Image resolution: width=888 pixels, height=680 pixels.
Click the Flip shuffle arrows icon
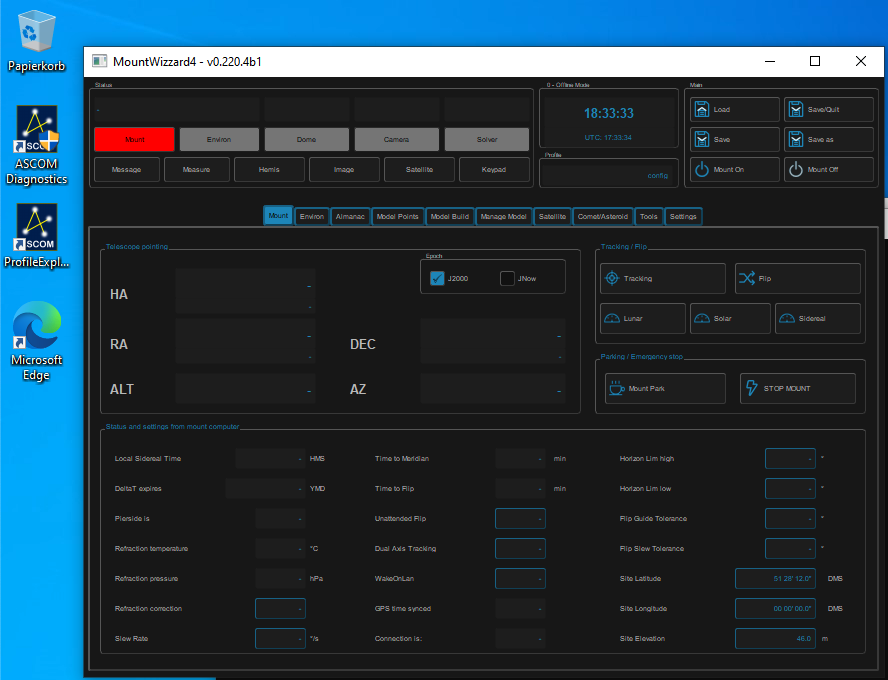pos(746,279)
